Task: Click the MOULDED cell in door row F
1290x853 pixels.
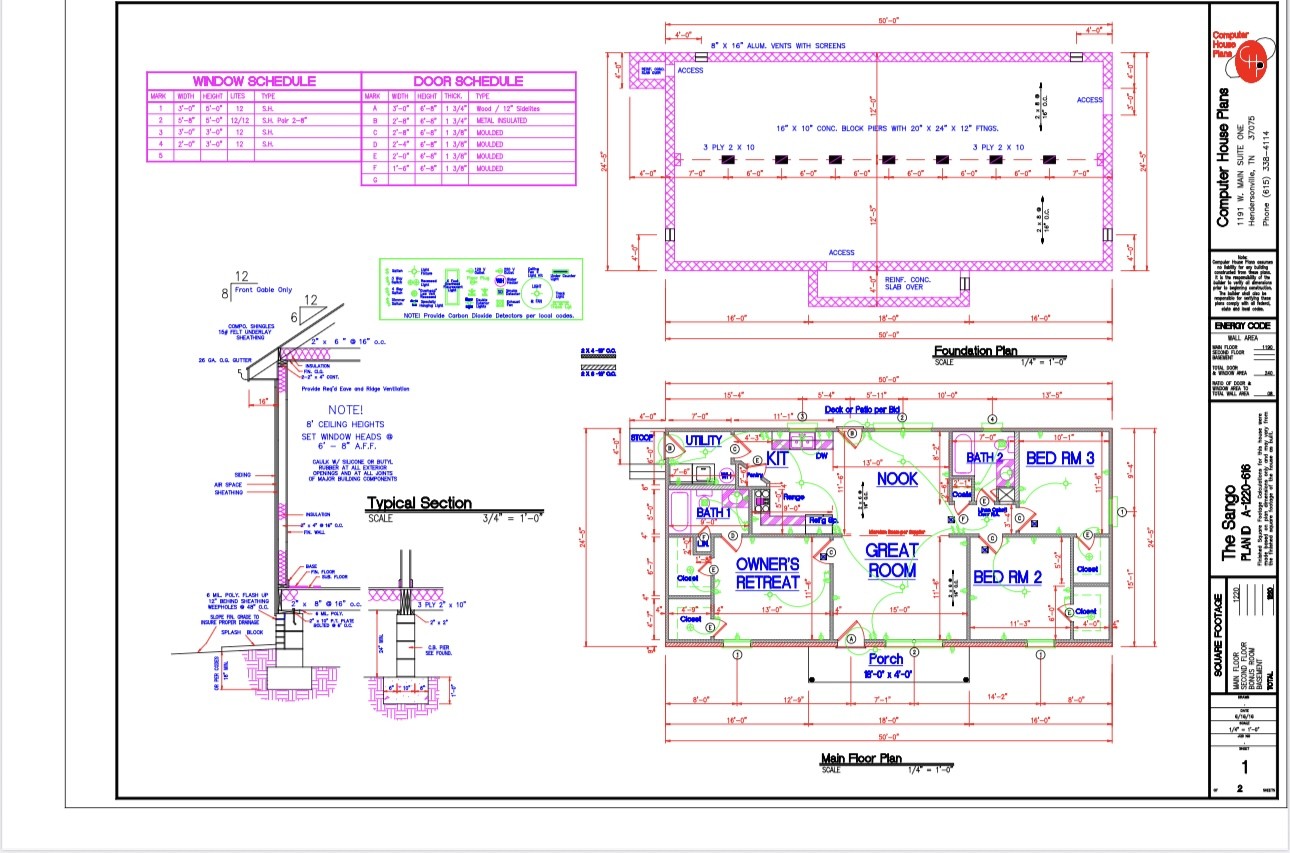Action: pos(489,169)
